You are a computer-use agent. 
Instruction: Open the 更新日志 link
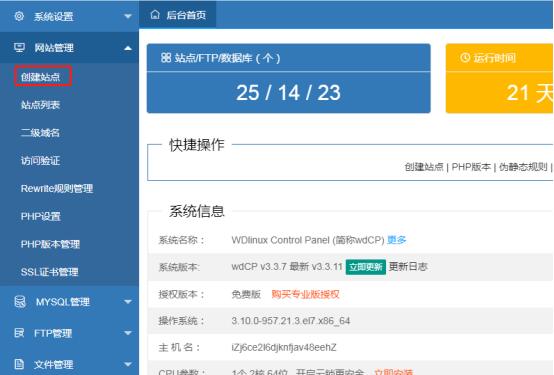coord(408,266)
